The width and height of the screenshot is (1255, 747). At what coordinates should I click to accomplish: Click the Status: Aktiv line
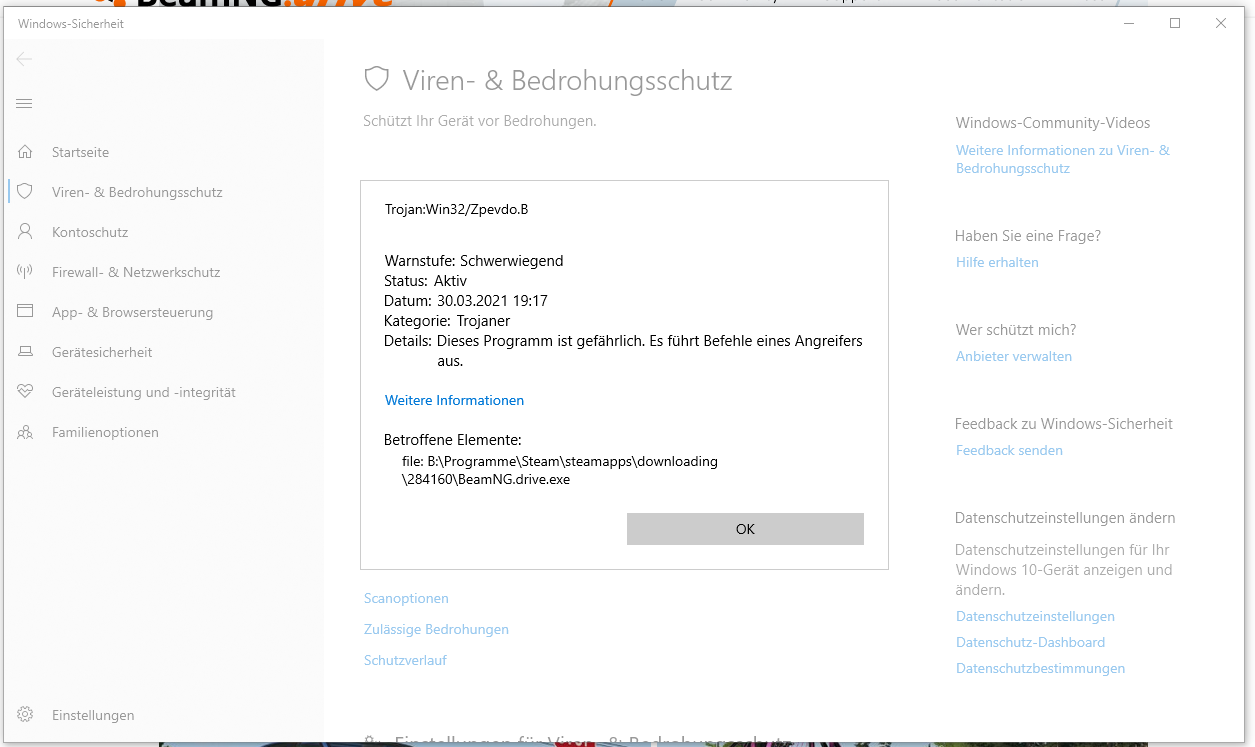(x=425, y=281)
